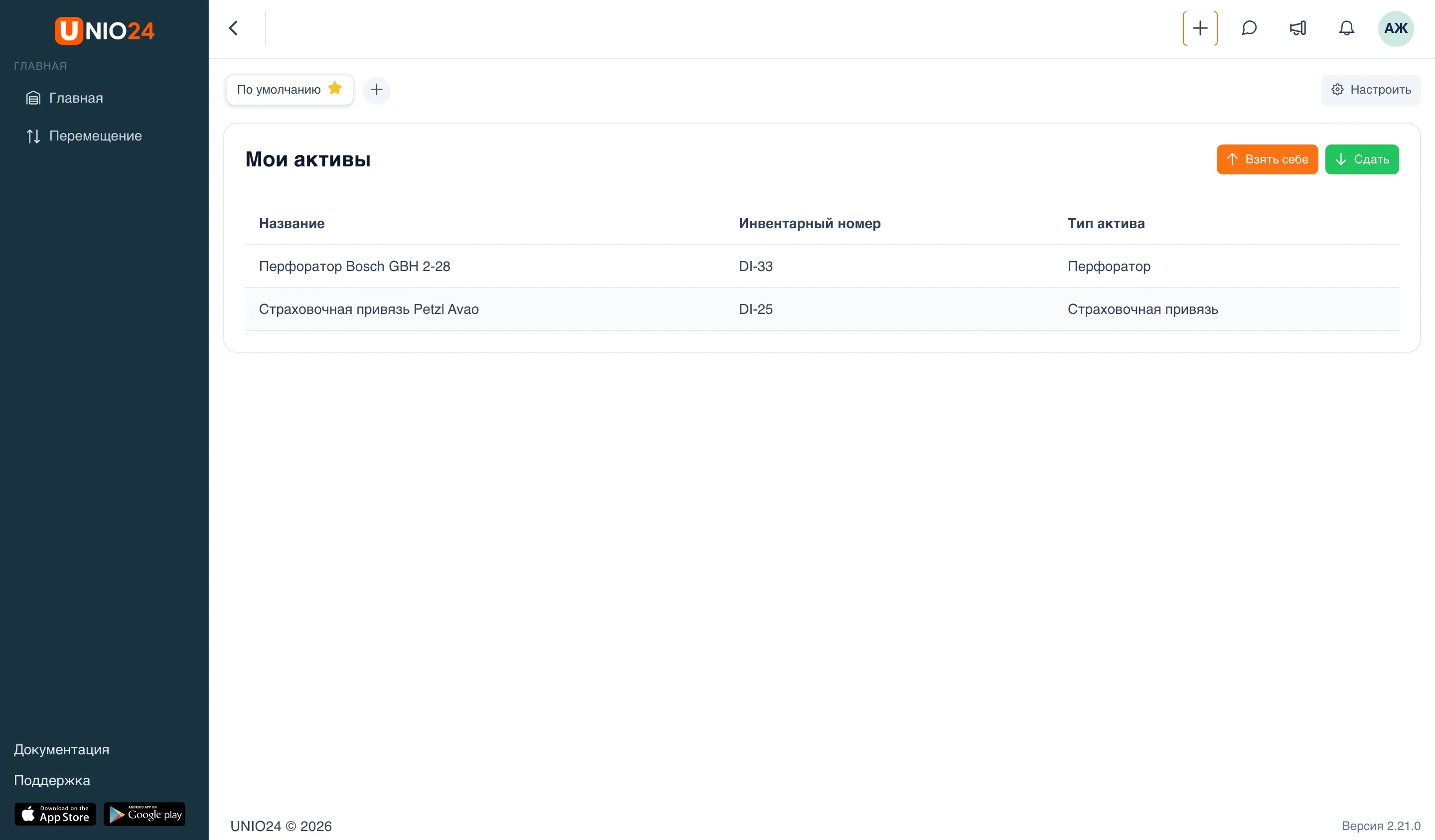Click the star on По умолчанию tab
The image size is (1435, 840).
[x=335, y=88]
